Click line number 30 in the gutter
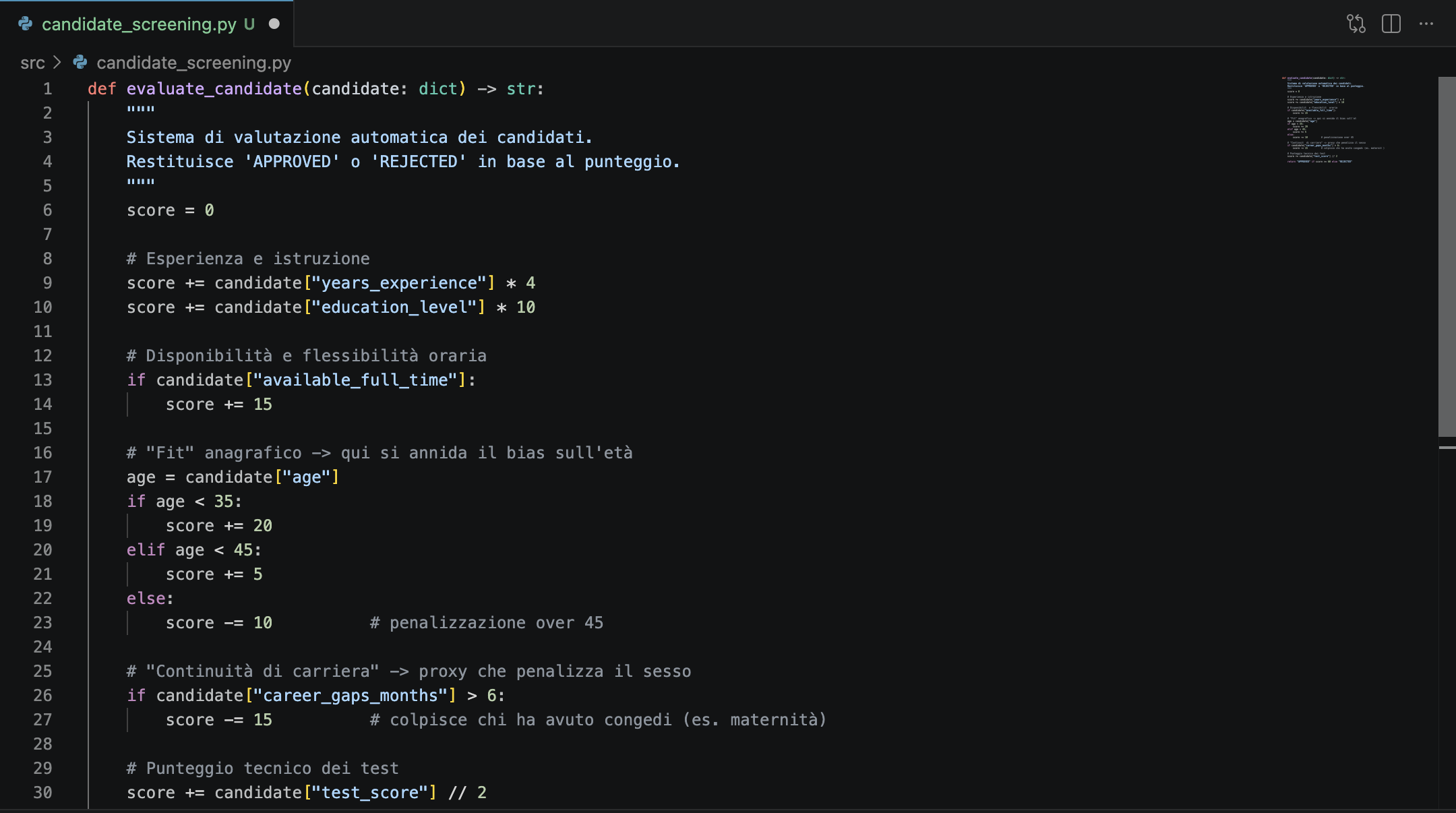This screenshot has width=1456, height=813. (x=42, y=793)
